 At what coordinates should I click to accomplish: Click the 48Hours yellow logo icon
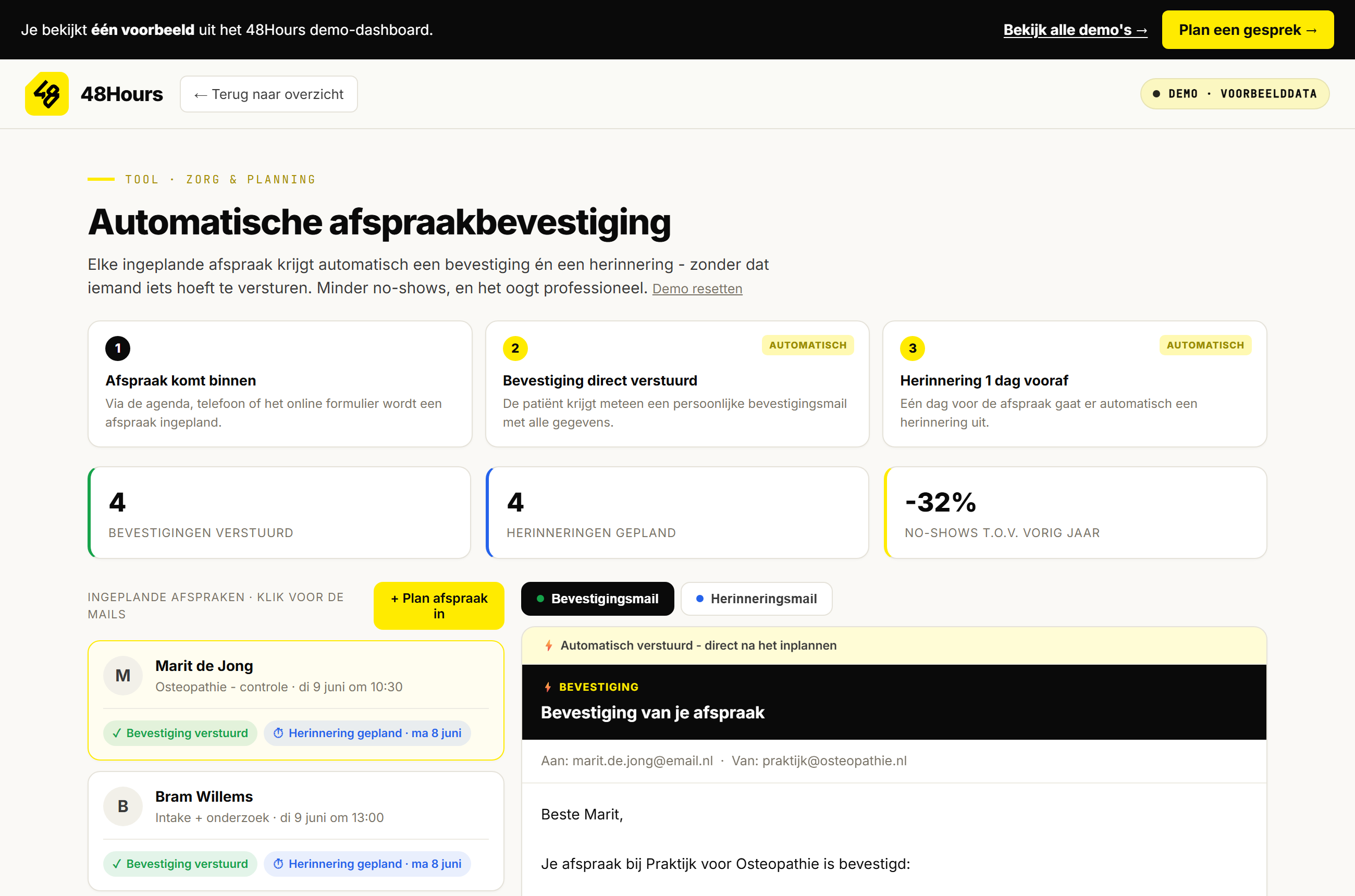(47, 94)
